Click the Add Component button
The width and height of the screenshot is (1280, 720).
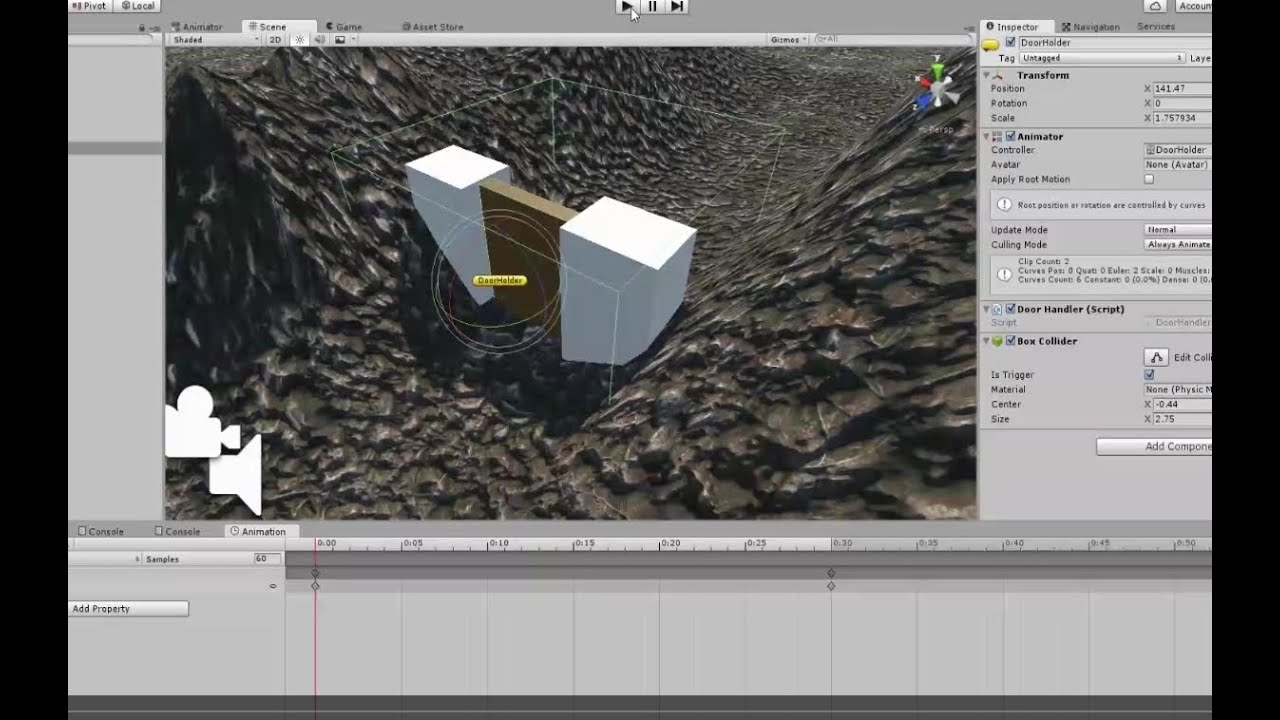[1155, 447]
